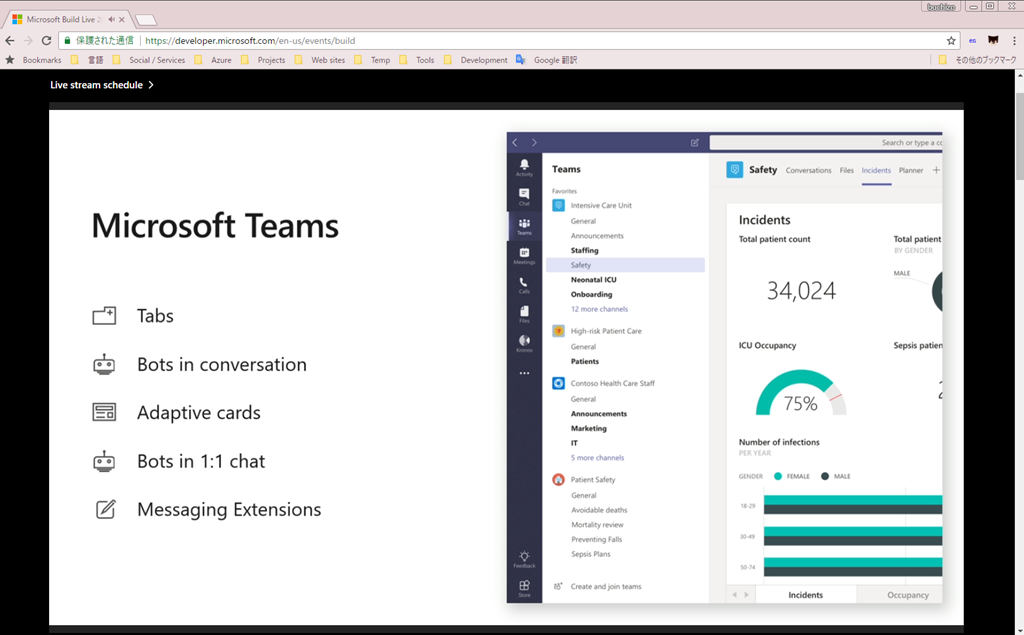Select the Meetings calendar icon
The image size is (1024, 635).
[x=524, y=254]
